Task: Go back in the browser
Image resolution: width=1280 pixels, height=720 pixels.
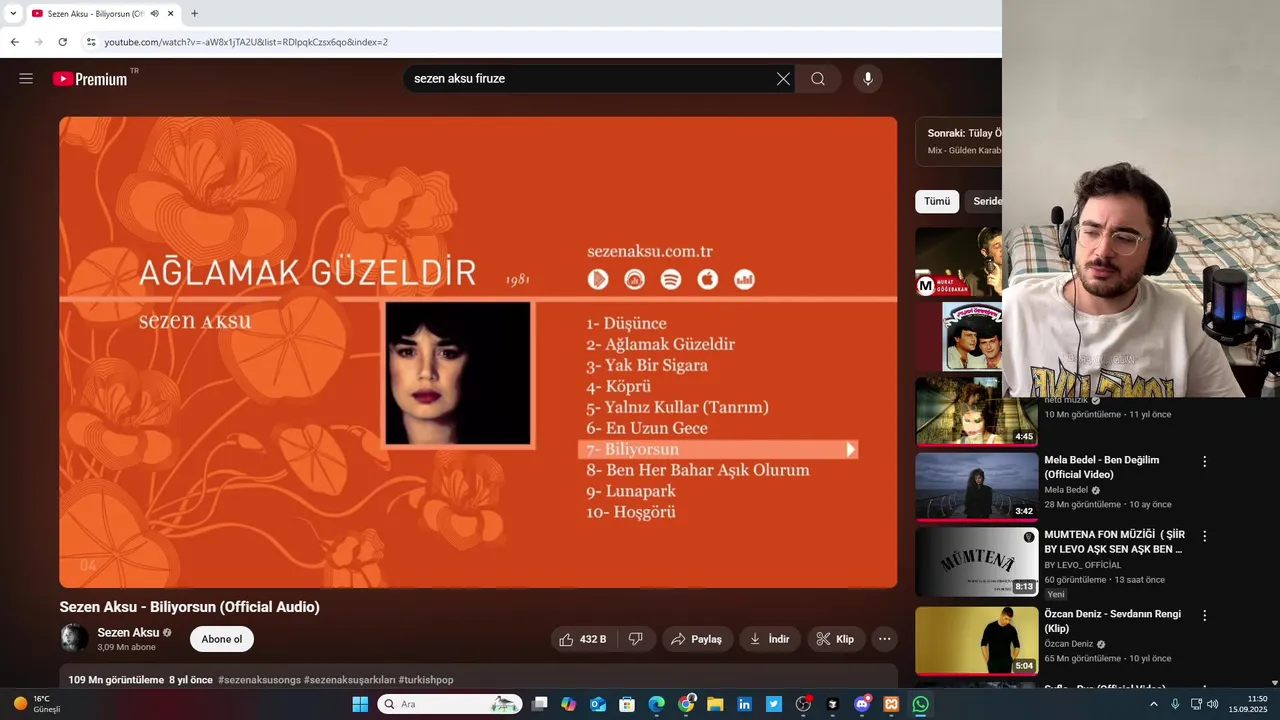Action: click(x=14, y=42)
